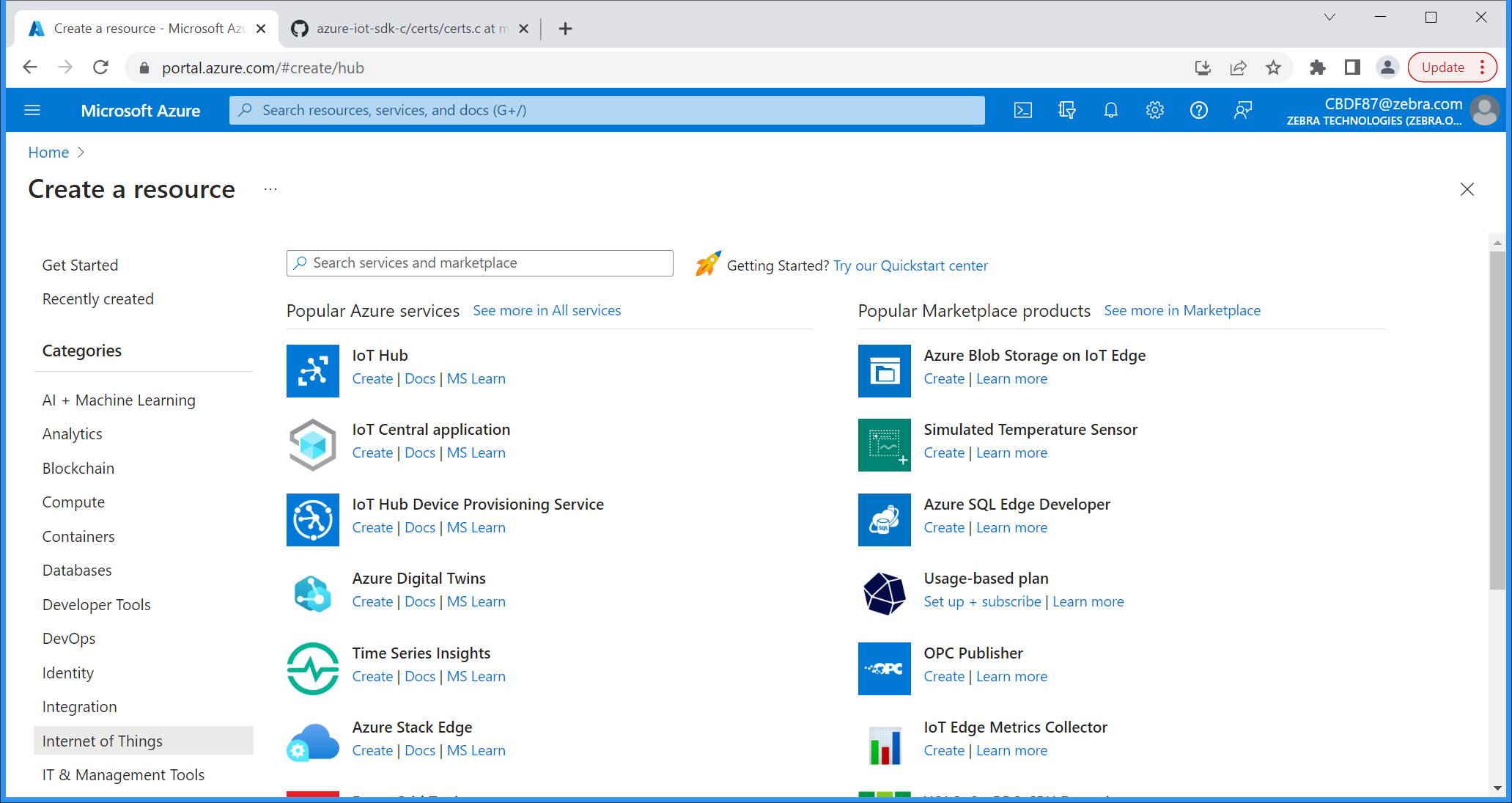Focus the Search services and marketplace field
1512x803 pixels.
[x=480, y=263]
